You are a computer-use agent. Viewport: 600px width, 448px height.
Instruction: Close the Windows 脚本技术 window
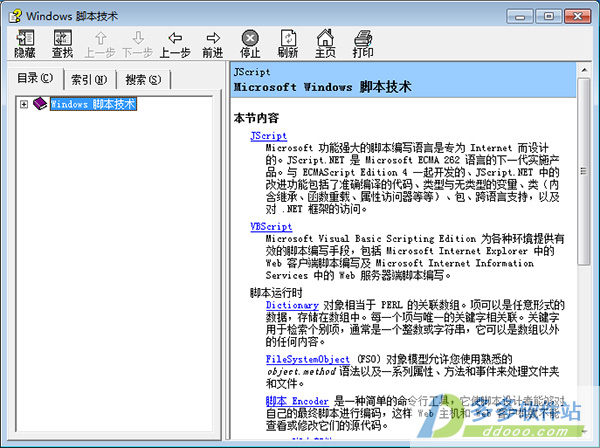pyautogui.click(x=577, y=16)
